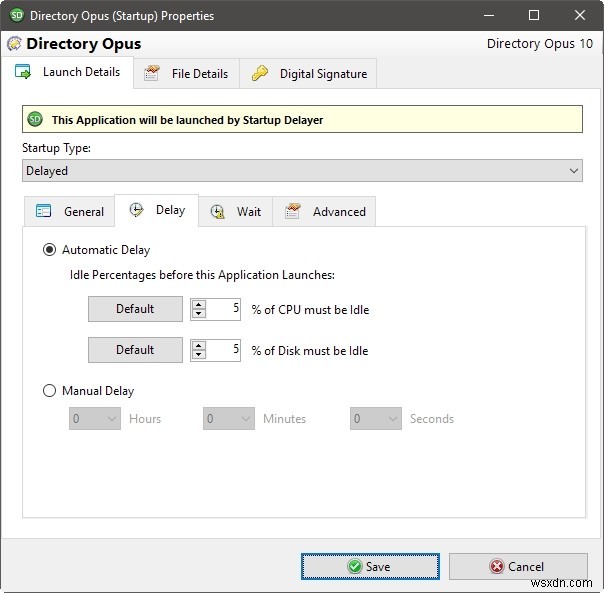Click the CPU idle percentage value field
The width and height of the screenshot is (604, 593).
click(223, 309)
